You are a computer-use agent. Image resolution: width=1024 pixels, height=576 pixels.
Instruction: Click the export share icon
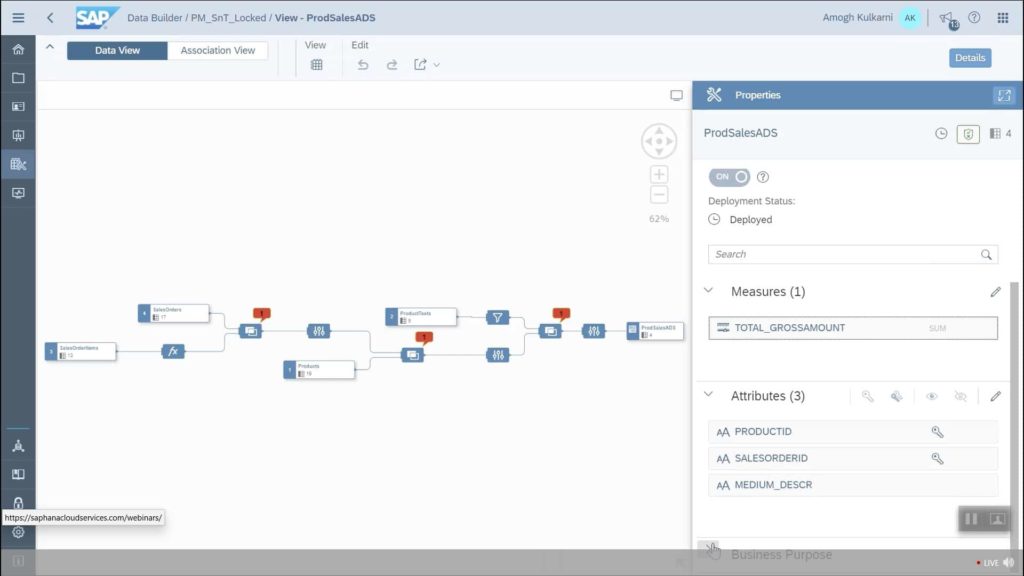(x=420, y=65)
